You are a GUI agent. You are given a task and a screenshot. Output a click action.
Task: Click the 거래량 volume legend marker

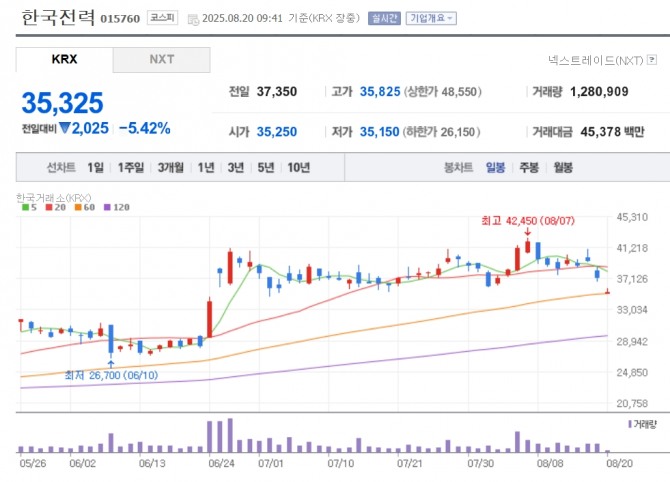coord(628,425)
